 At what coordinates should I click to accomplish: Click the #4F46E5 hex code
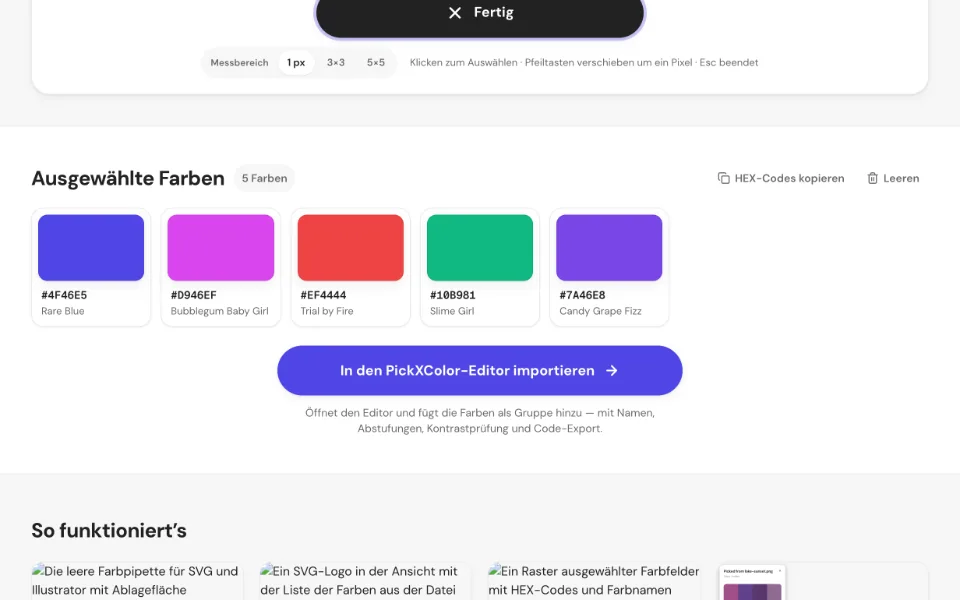64,295
